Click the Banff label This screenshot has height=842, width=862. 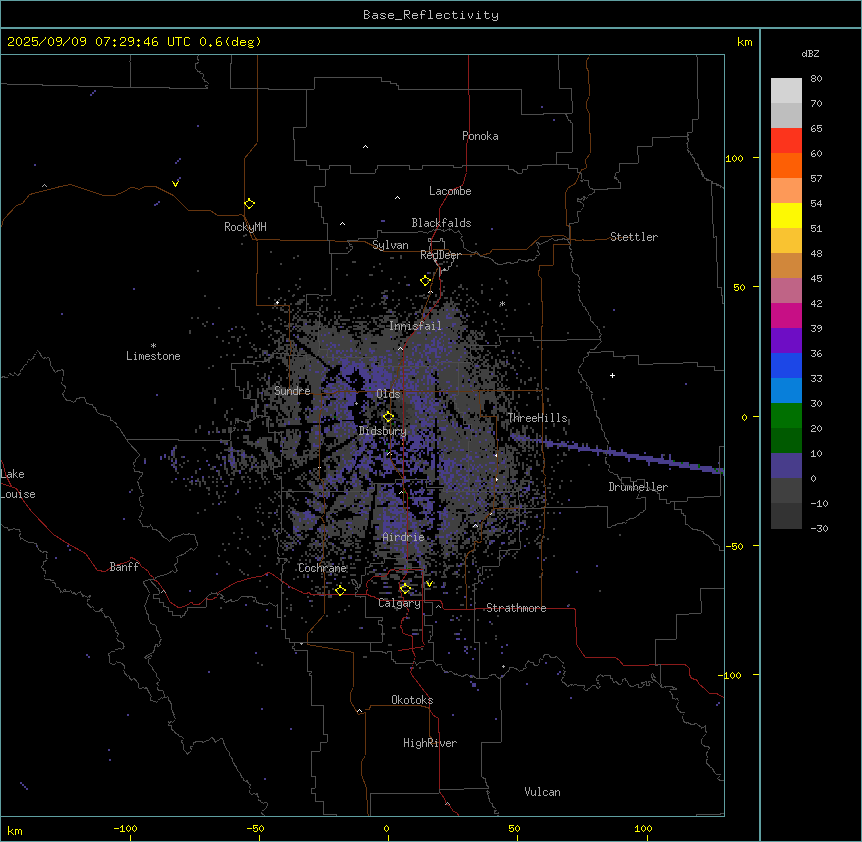[124, 567]
